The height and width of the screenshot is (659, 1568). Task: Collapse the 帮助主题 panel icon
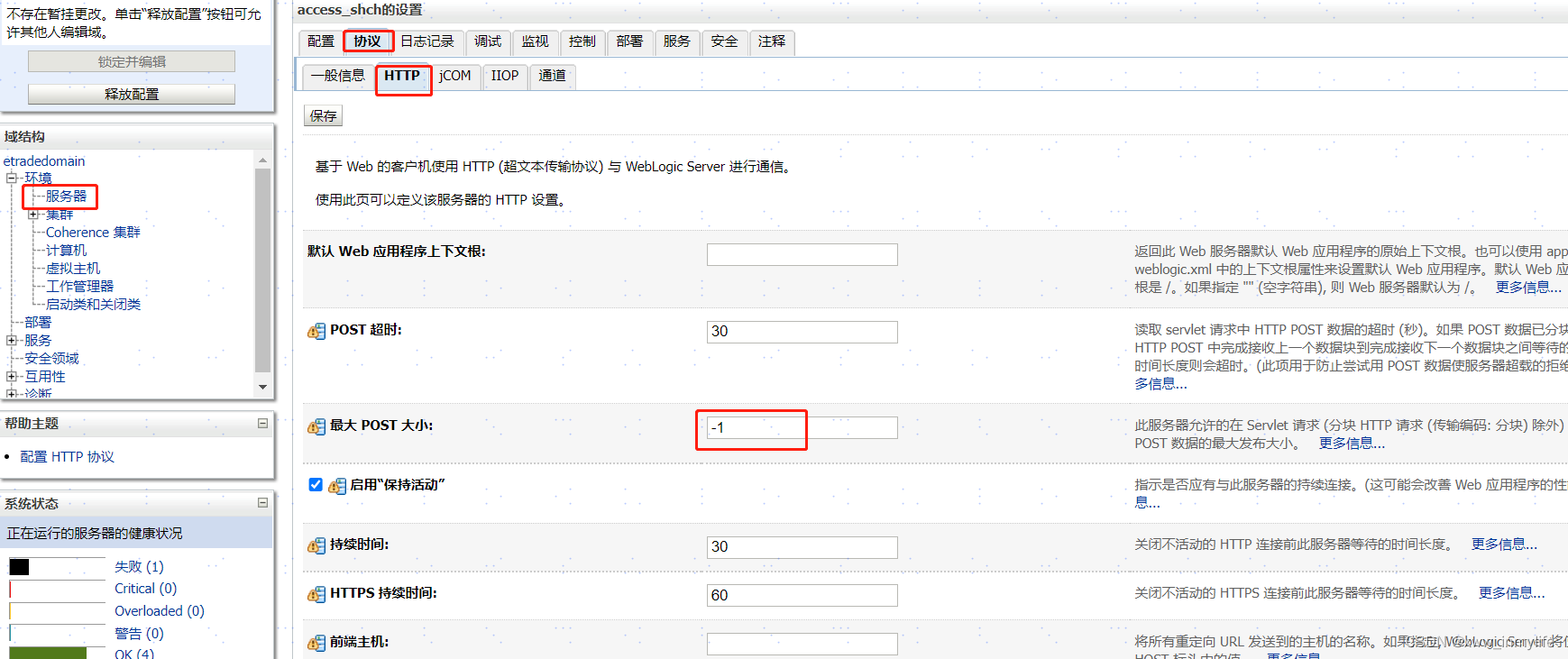(x=262, y=423)
